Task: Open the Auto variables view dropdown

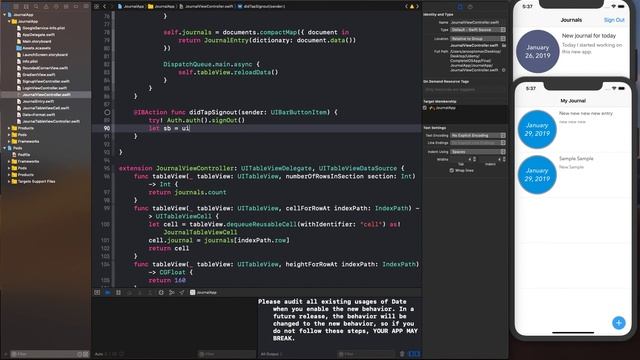Action: coord(101,354)
